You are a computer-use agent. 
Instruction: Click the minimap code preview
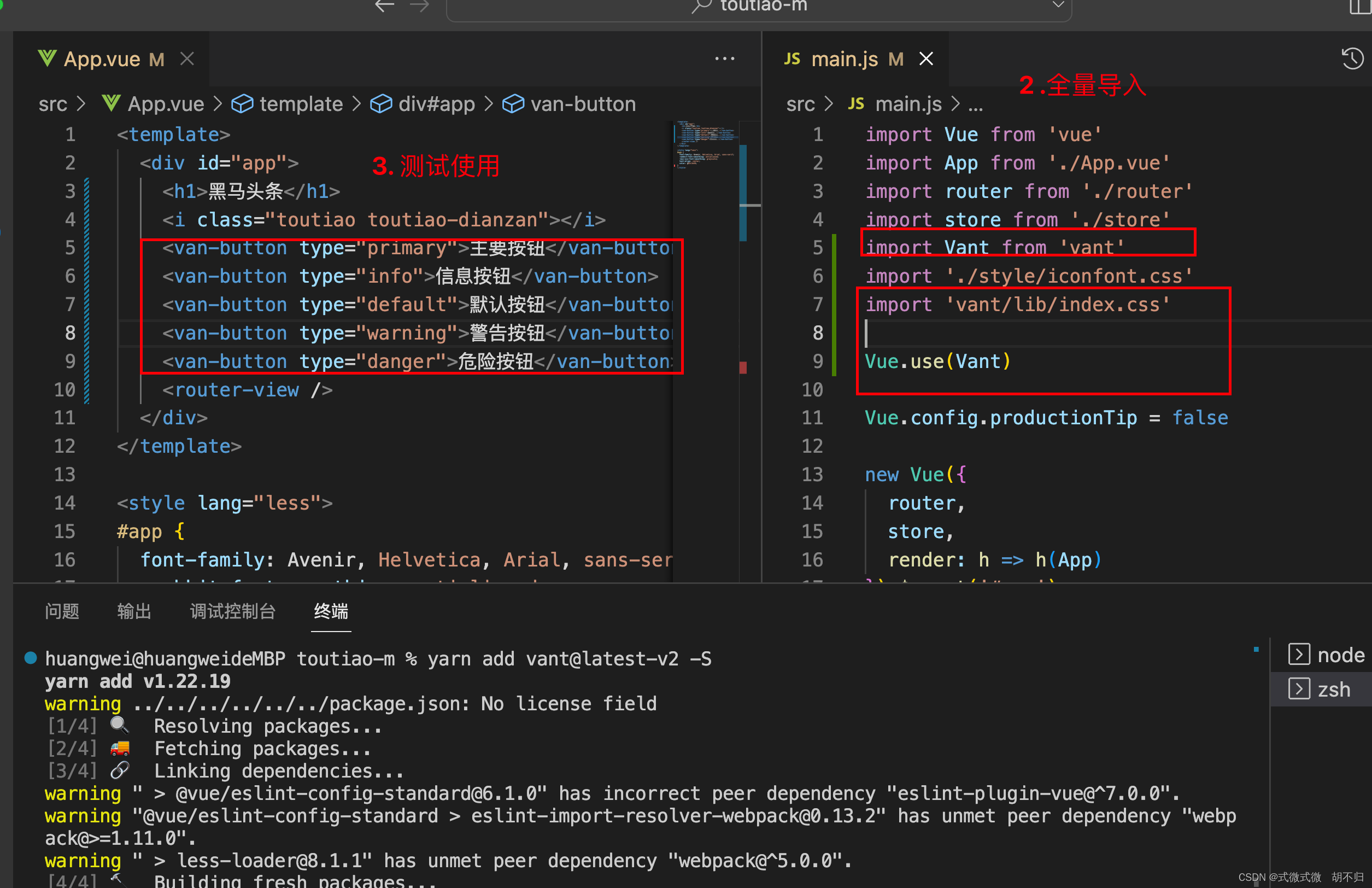(706, 144)
